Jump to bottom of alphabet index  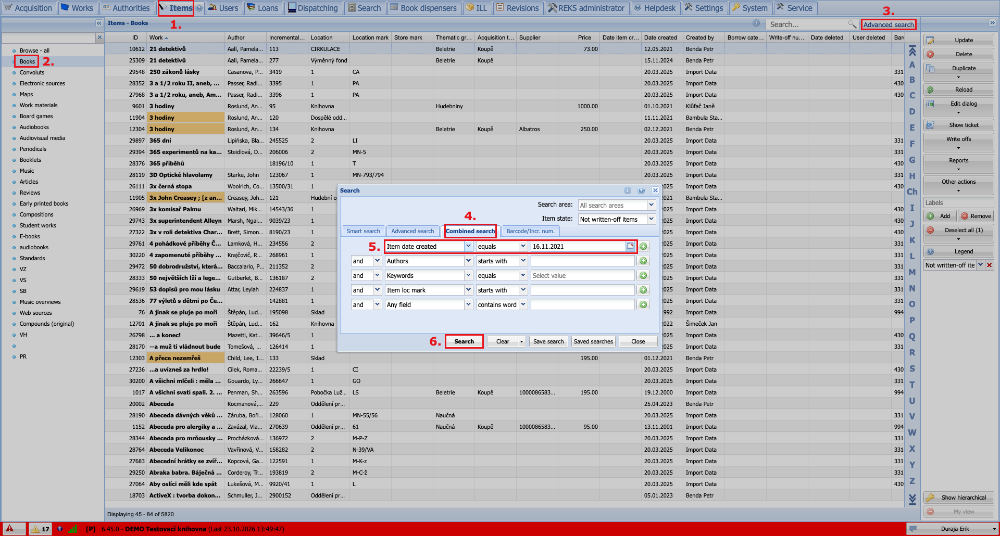[x=912, y=498]
